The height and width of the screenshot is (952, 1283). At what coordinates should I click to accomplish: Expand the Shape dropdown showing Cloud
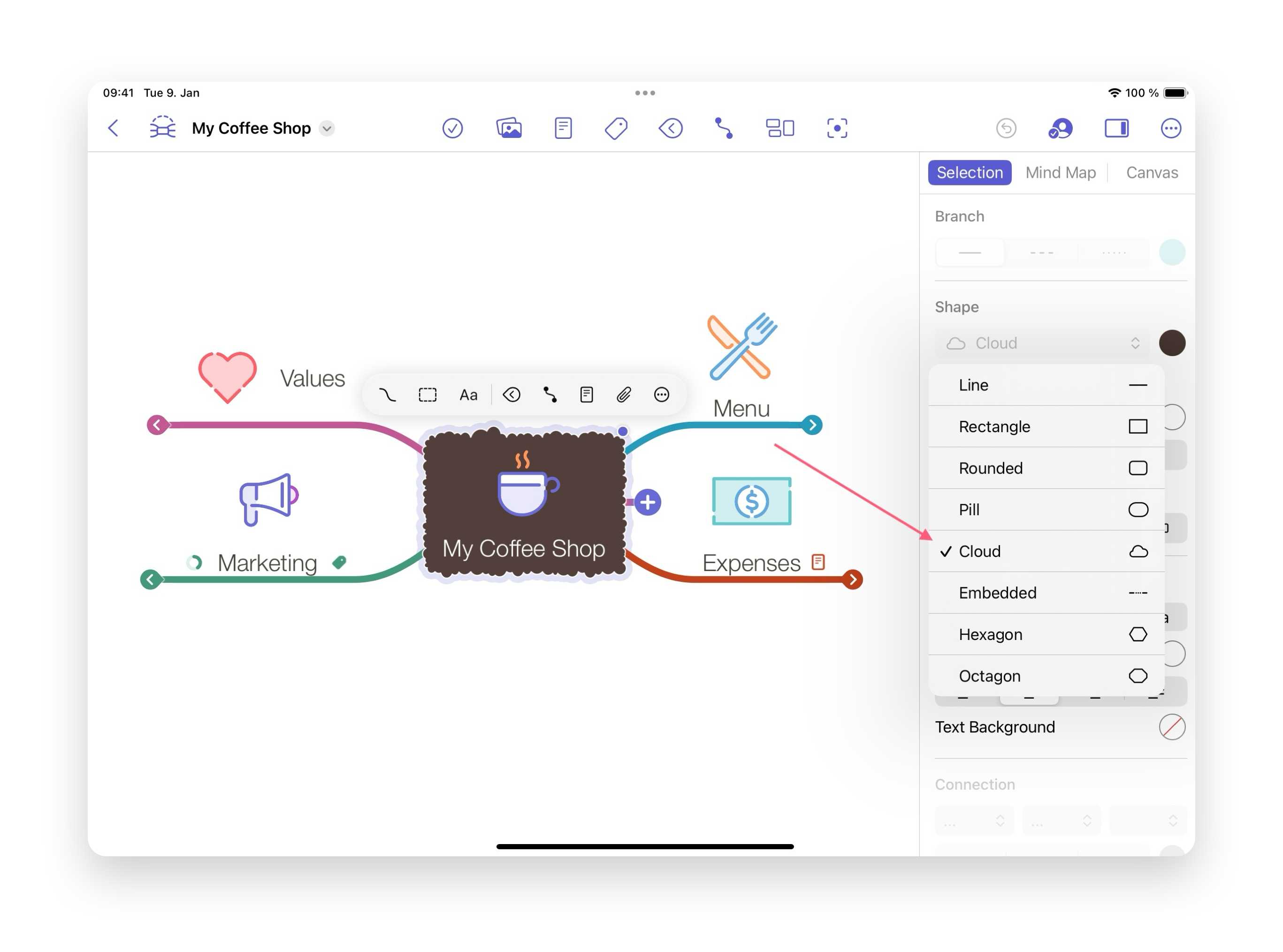tap(1043, 343)
